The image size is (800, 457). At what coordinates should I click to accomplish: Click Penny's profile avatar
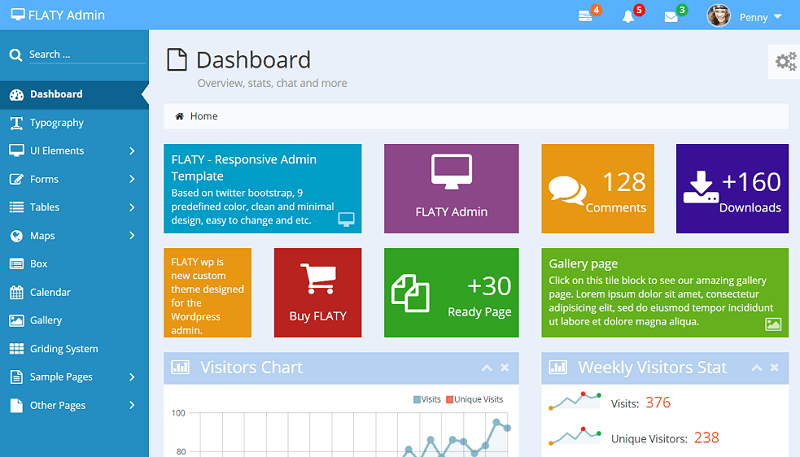718,16
